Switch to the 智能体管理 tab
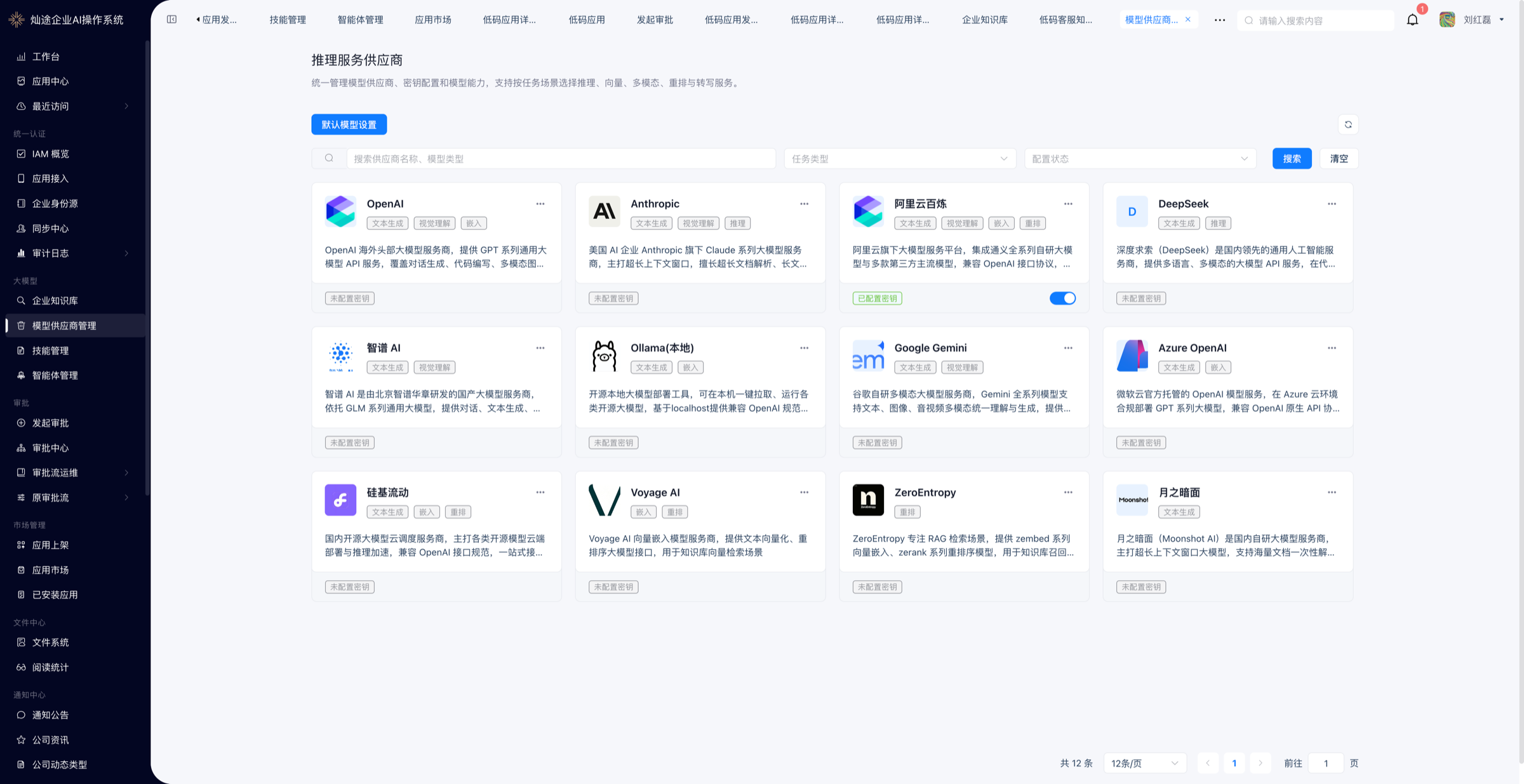1524x784 pixels. point(360,20)
